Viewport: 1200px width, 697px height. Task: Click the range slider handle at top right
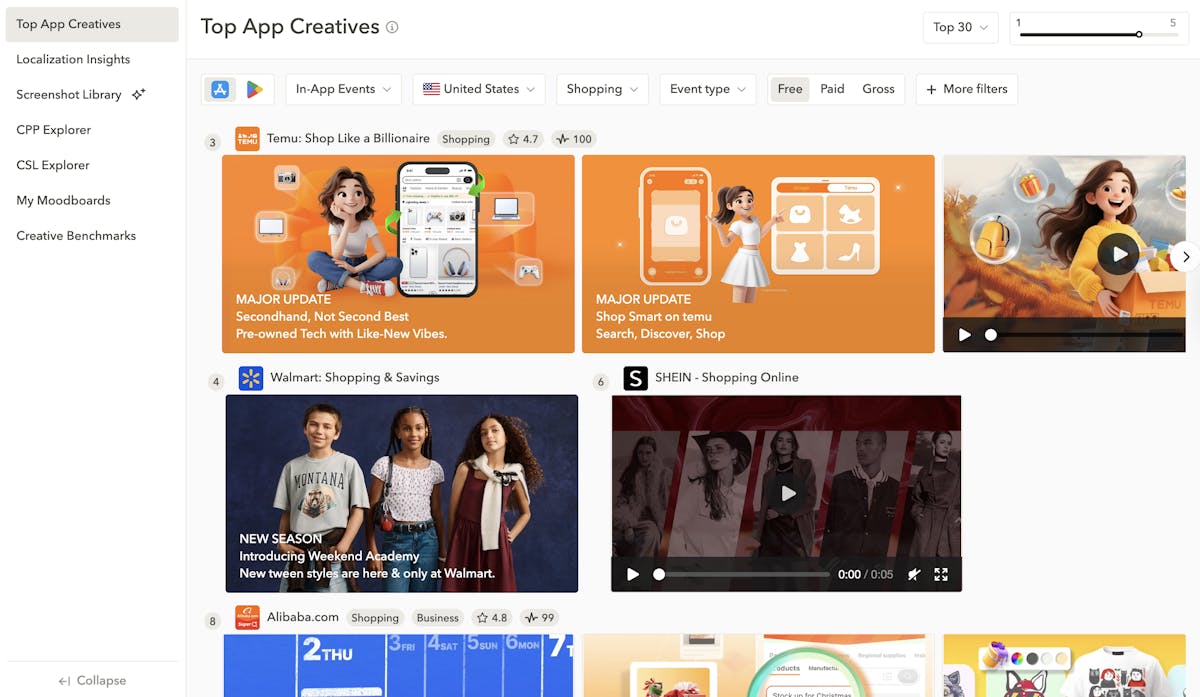1139,35
